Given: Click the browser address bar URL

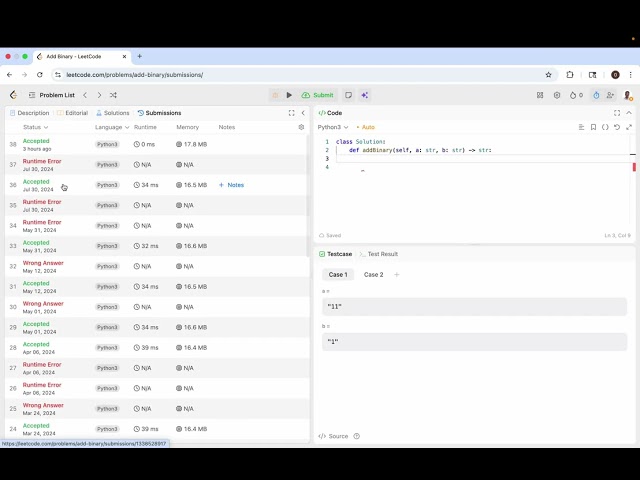Looking at the screenshot, I should [x=135, y=75].
